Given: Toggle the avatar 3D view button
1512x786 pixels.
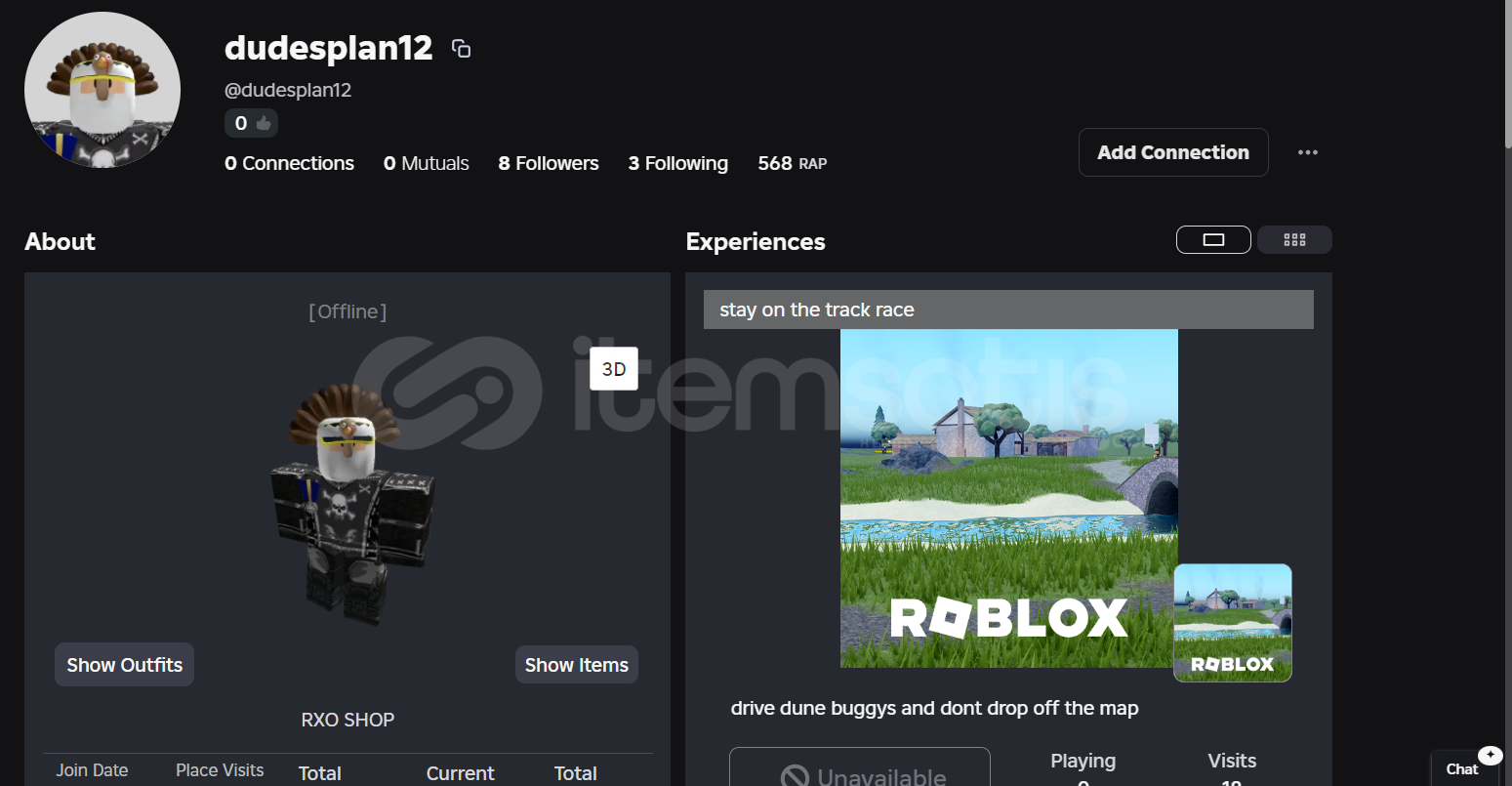Looking at the screenshot, I should (614, 369).
